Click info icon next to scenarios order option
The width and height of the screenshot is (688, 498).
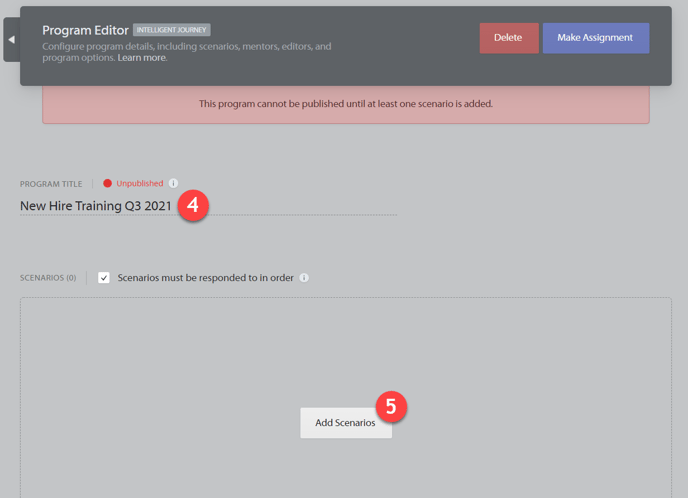click(304, 278)
